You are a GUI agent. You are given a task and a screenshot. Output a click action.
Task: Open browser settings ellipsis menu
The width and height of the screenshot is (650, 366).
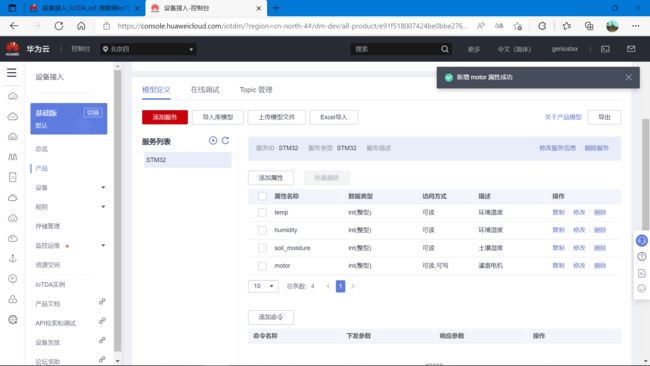635,26
